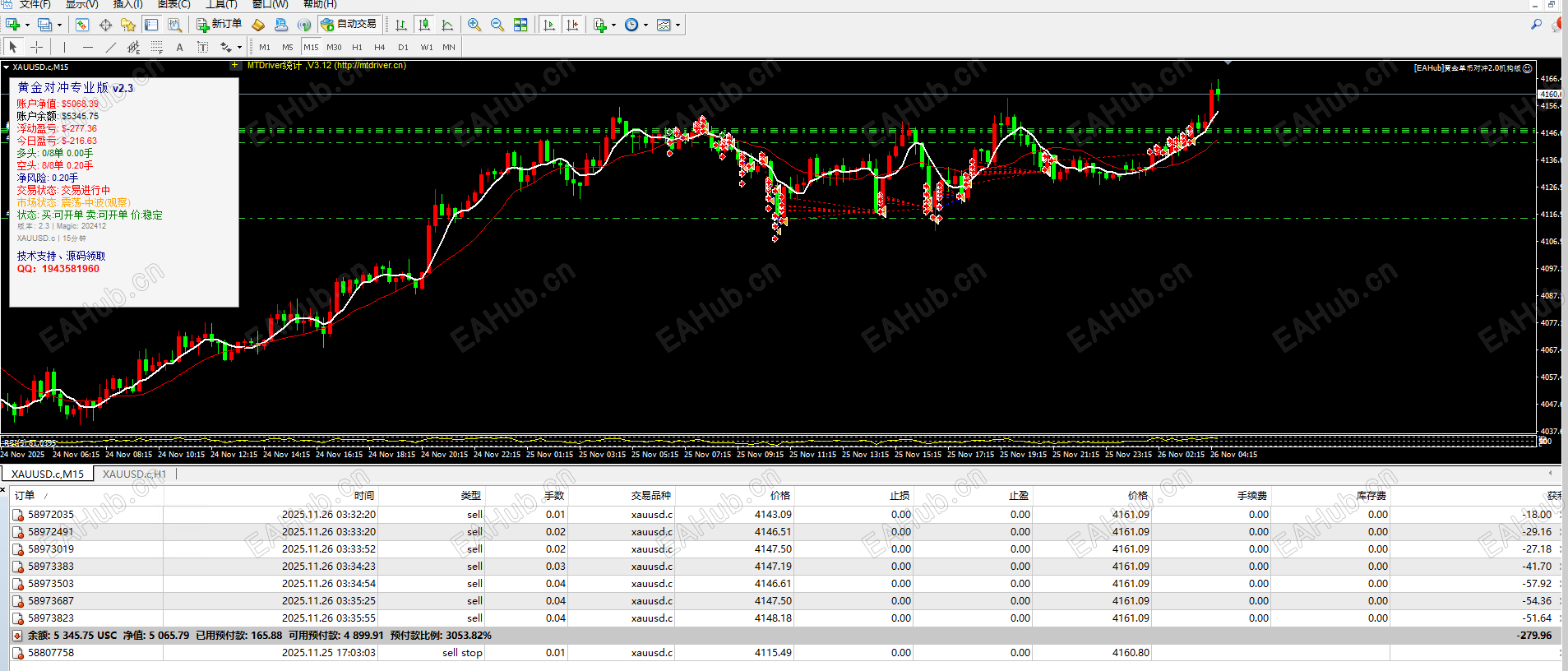Switch to the D1 timeframe

[x=403, y=47]
